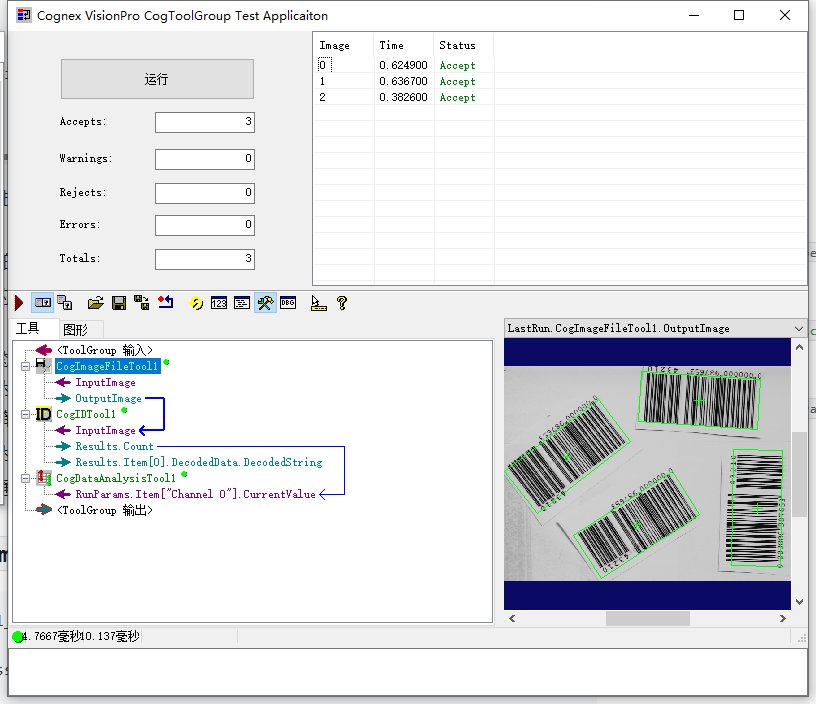The width and height of the screenshot is (816, 704).
Task: Click the Status column header
Action: 464,45
